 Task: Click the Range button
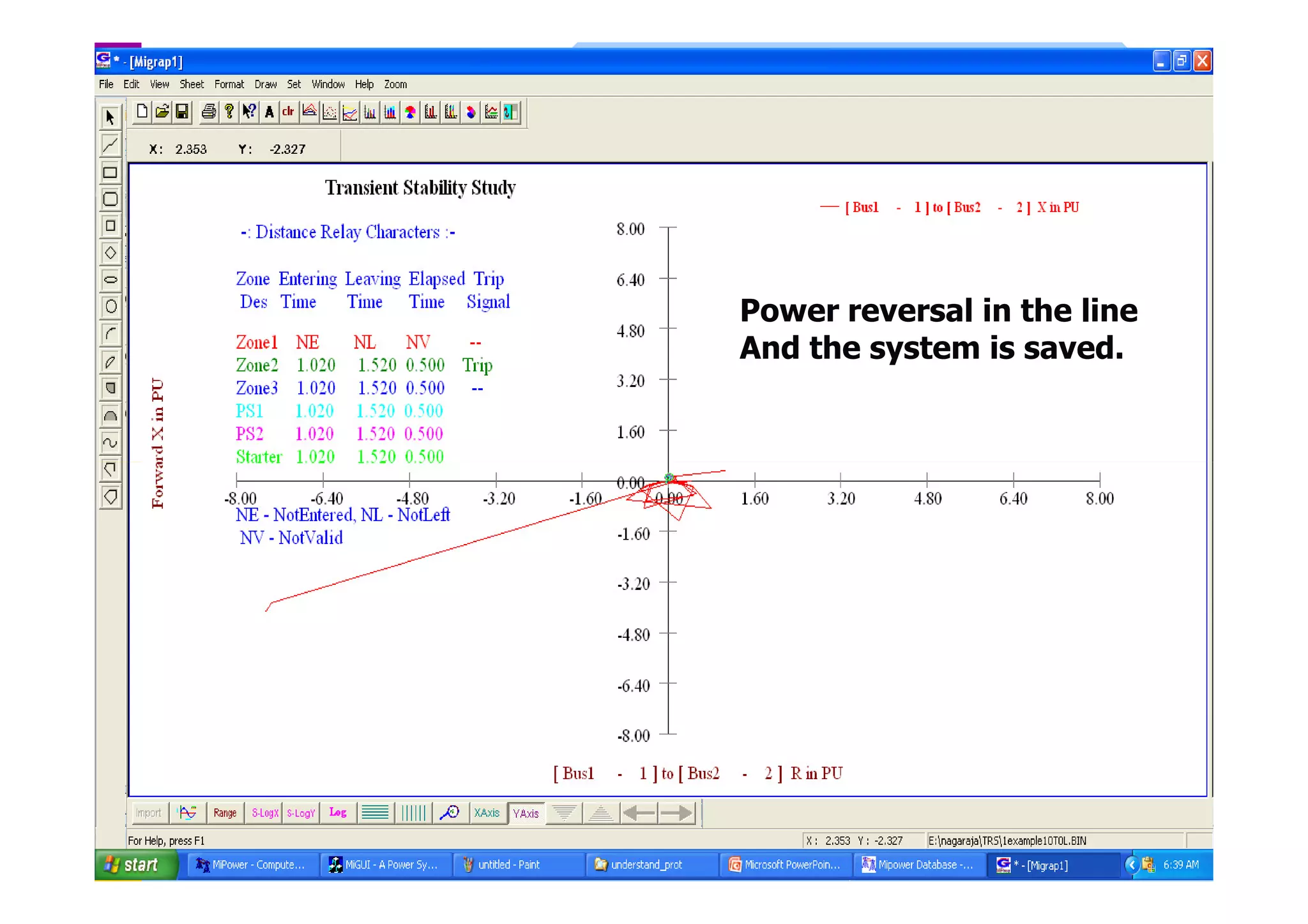tap(225, 813)
